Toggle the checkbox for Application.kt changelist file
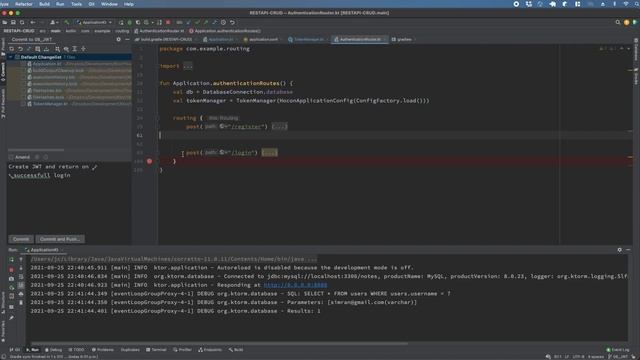640x360 pixels. click(24, 64)
